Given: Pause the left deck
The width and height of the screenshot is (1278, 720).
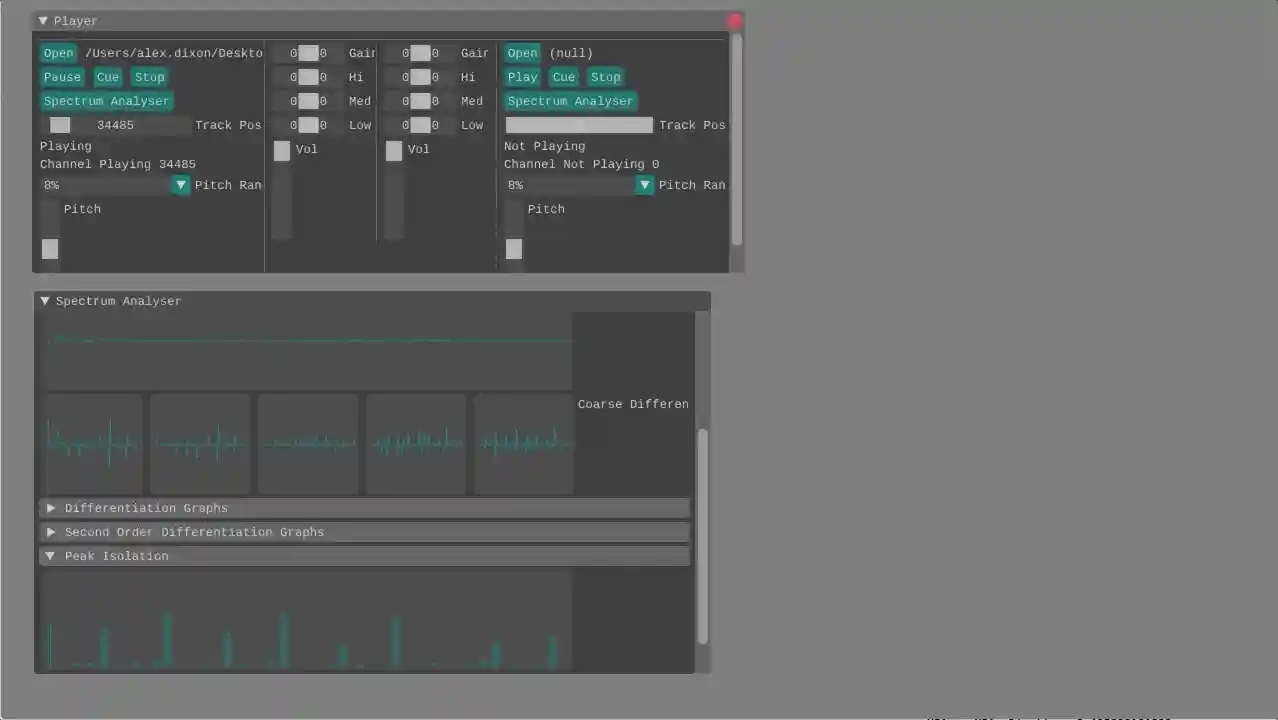Looking at the screenshot, I should tap(62, 77).
